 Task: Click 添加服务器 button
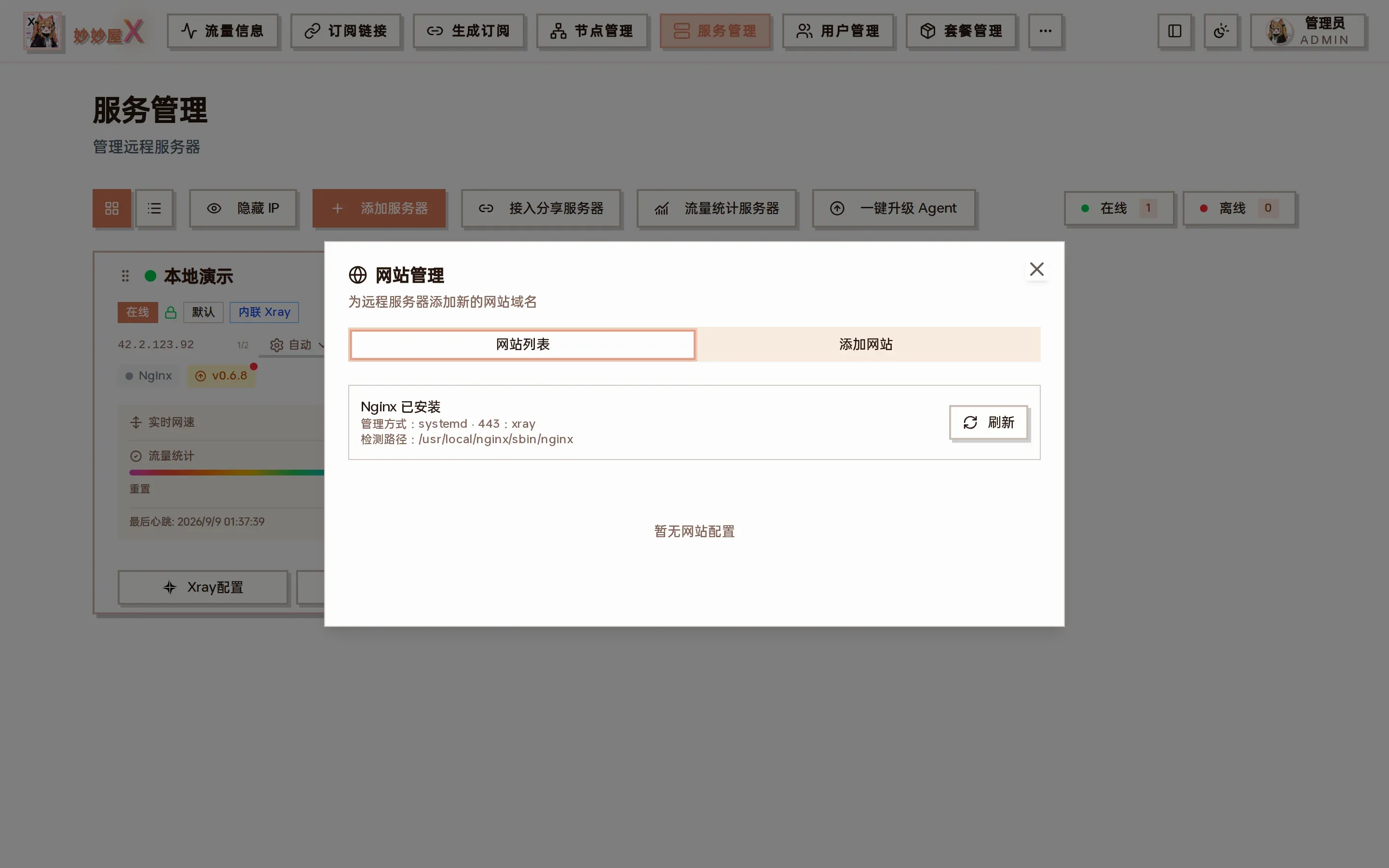(x=379, y=208)
